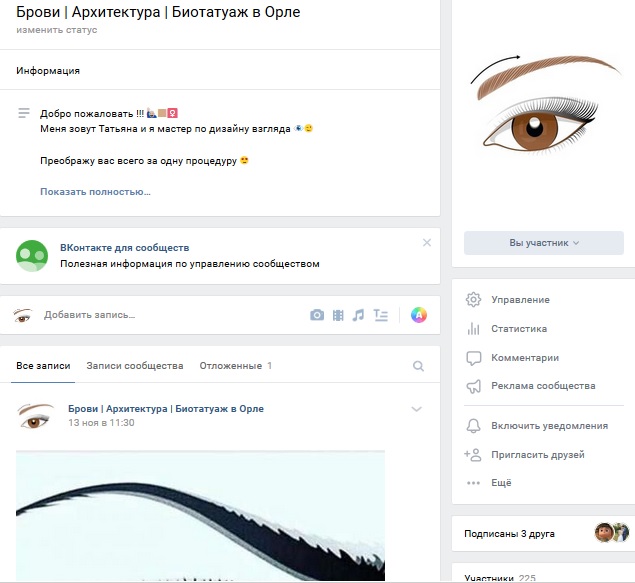Open the post options chevron menu
Screen dimensions: 635x583
pyautogui.click(x=417, y=409)
